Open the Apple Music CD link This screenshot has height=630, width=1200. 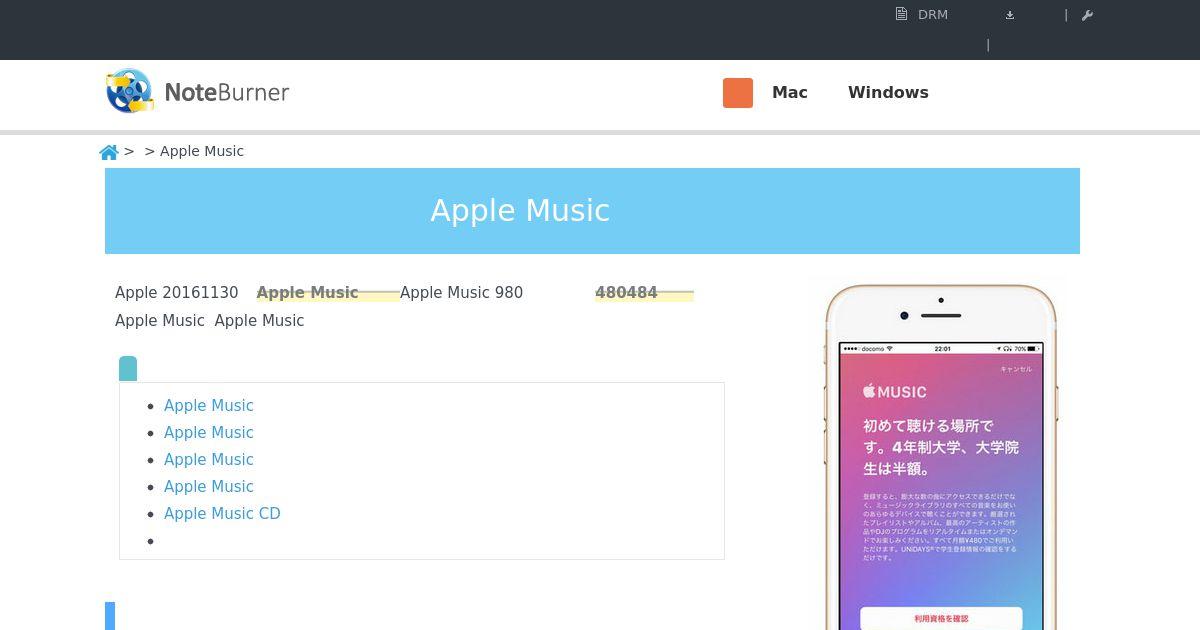[x=222, y=514]
